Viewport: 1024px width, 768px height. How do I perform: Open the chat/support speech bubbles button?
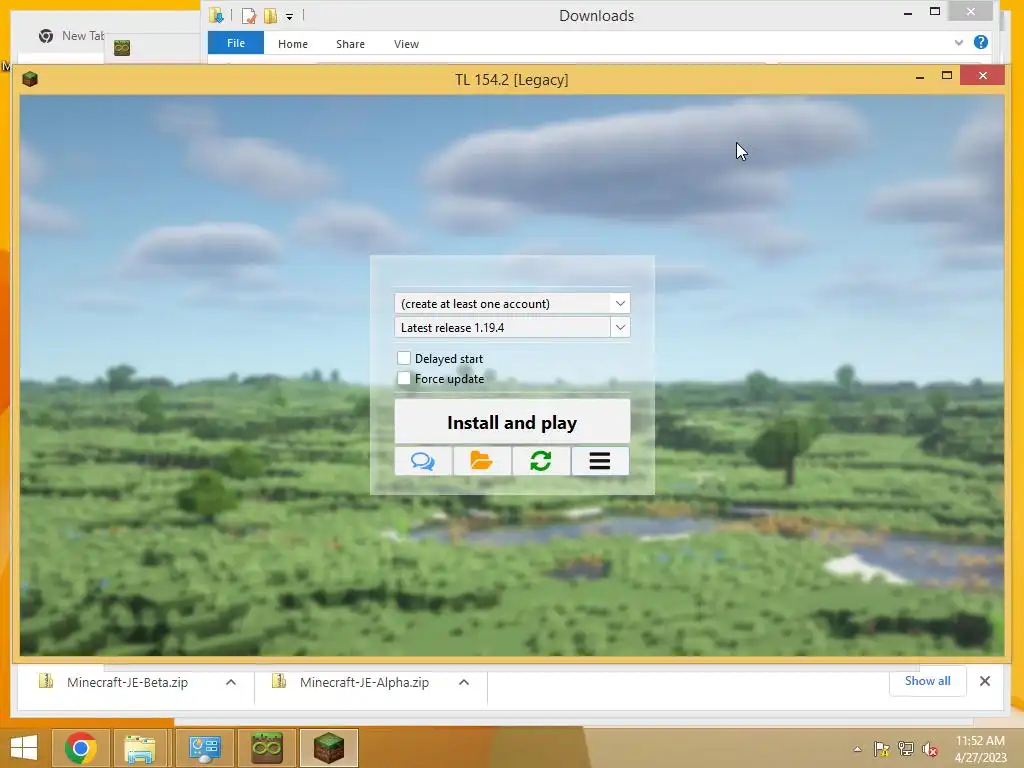pyautogui.click(x=423, y=461)
